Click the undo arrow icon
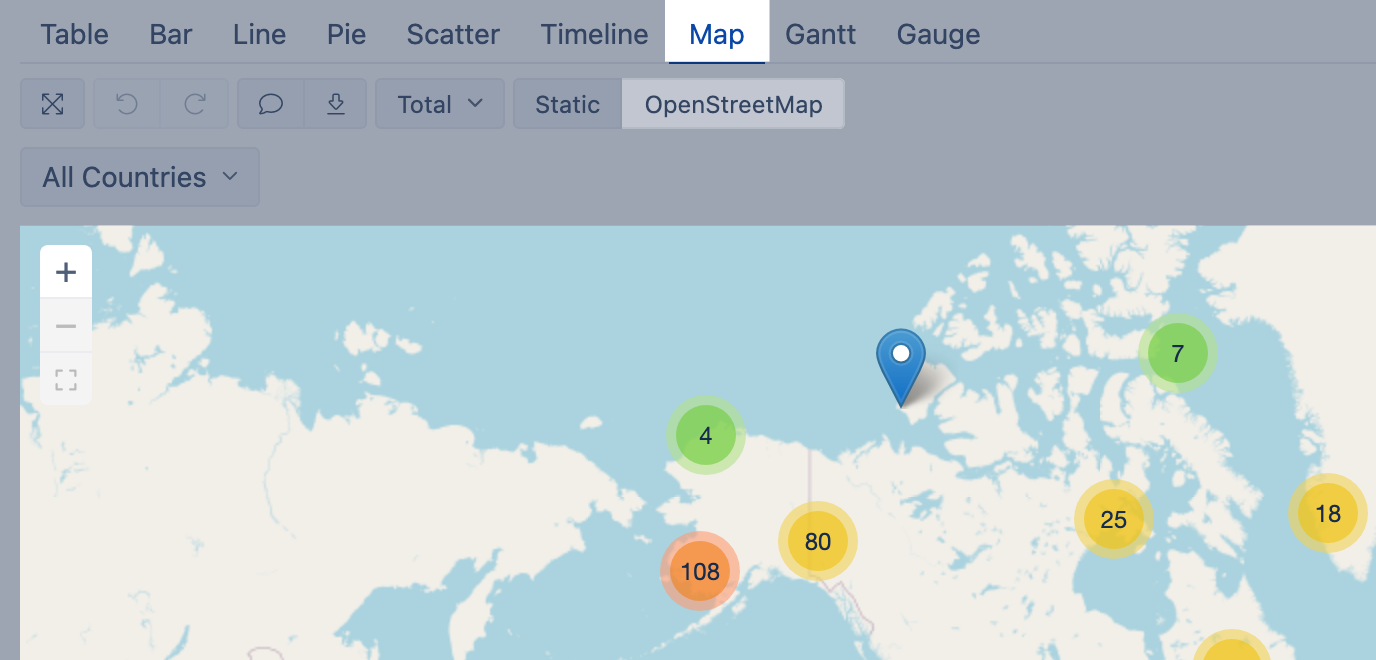 click(127, 104)
